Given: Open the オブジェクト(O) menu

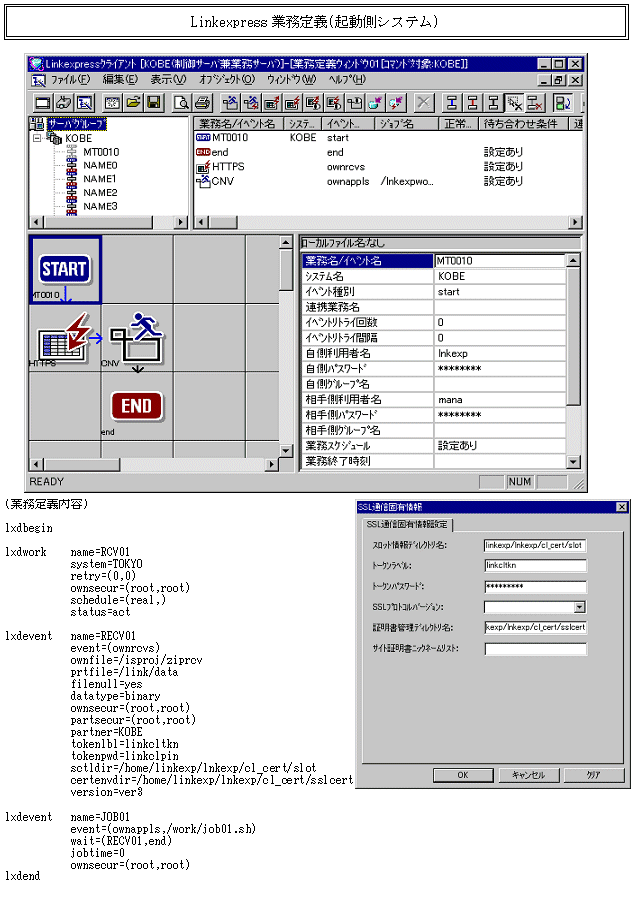Looking at the screenshot, I should click(x=227, y=79).
